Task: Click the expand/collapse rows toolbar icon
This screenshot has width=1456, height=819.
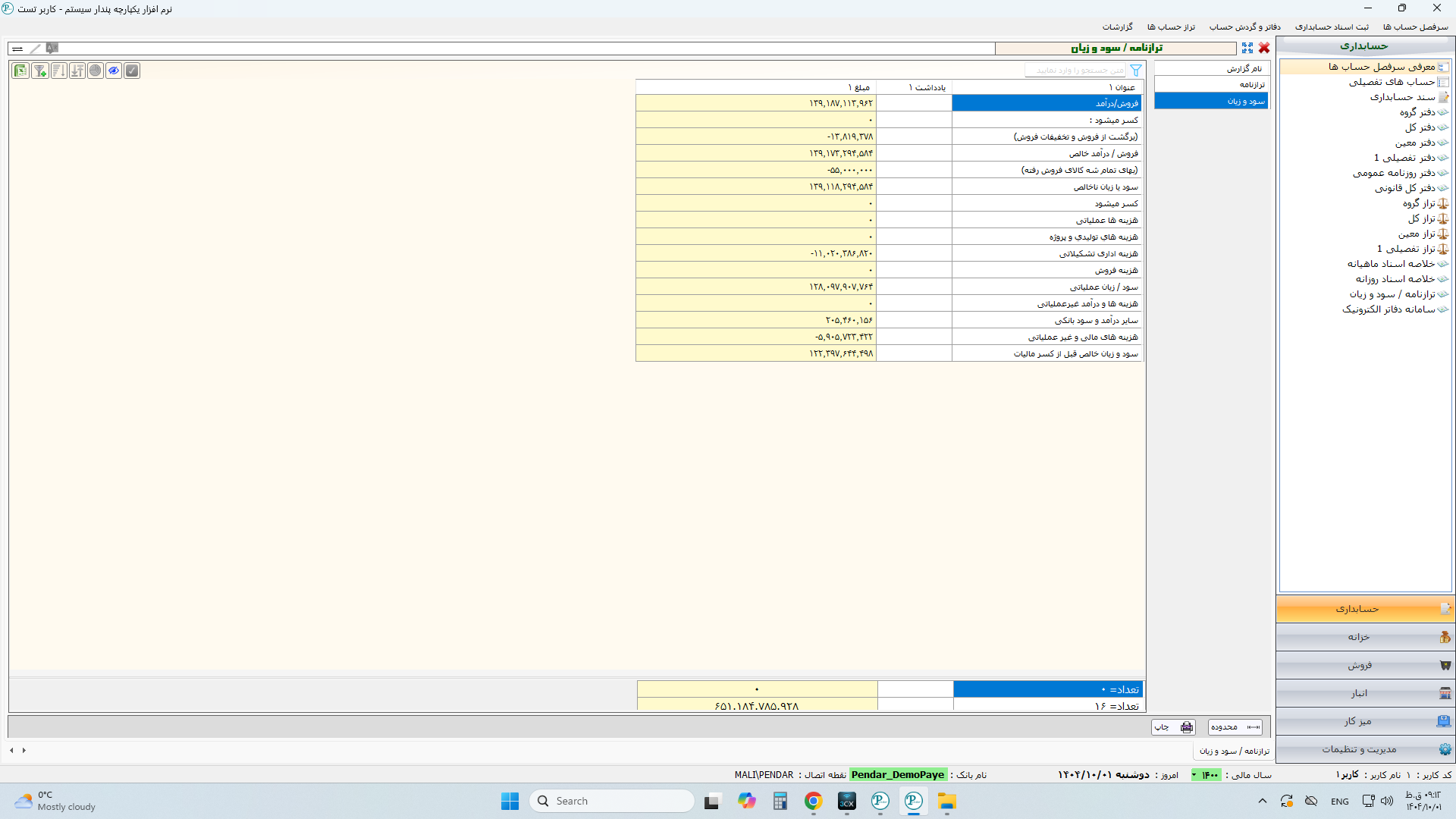Action: point(77,71)
